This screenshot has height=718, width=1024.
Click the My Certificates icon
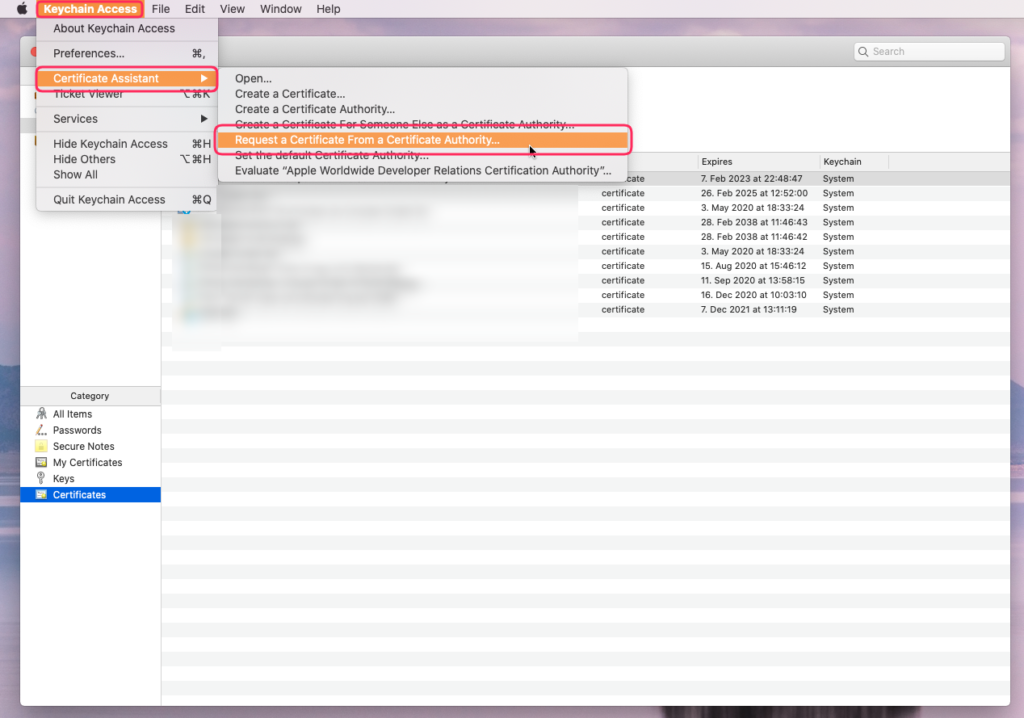click(41, 463)
